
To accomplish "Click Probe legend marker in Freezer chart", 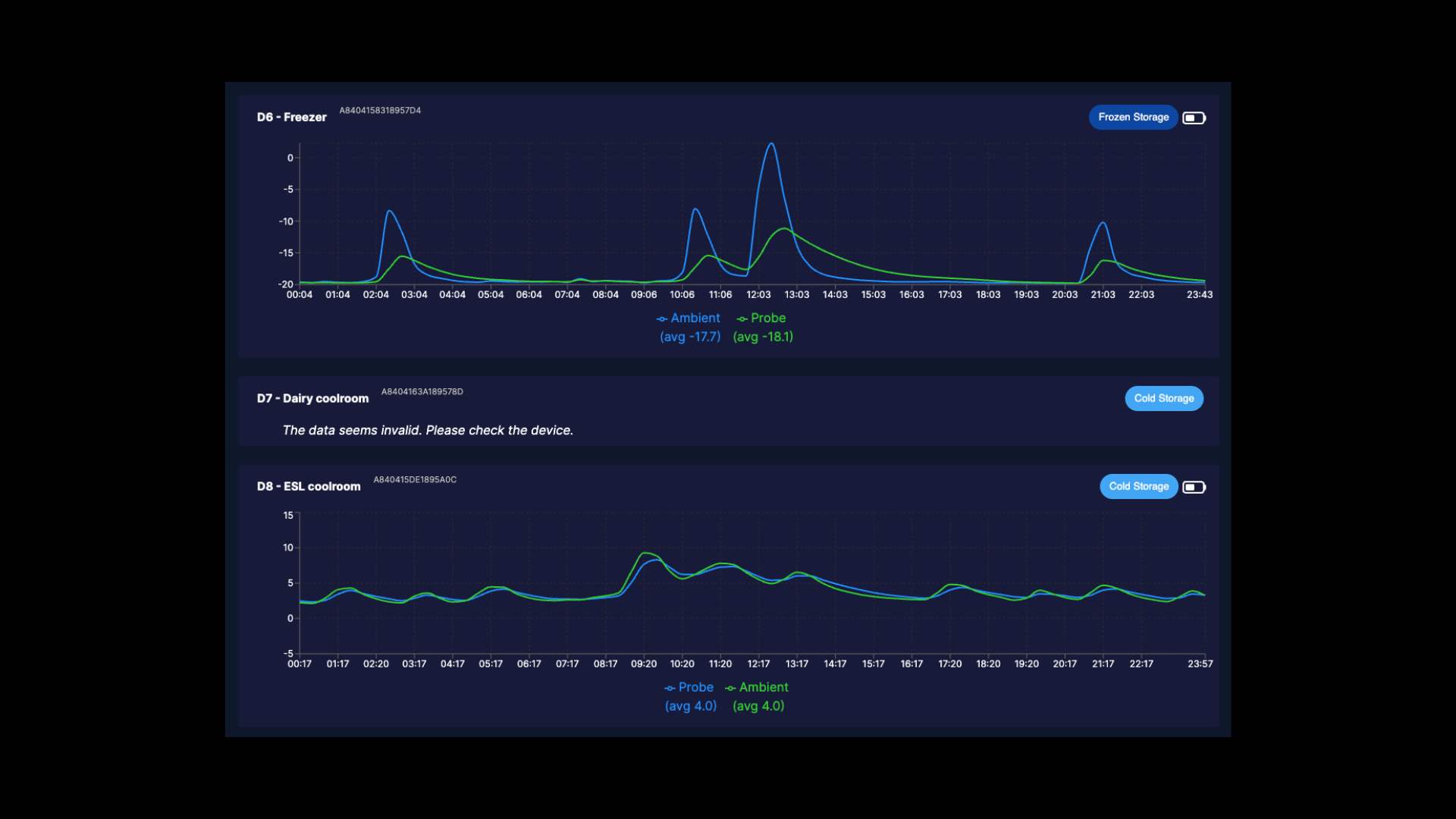I will [x=742, y=319].
